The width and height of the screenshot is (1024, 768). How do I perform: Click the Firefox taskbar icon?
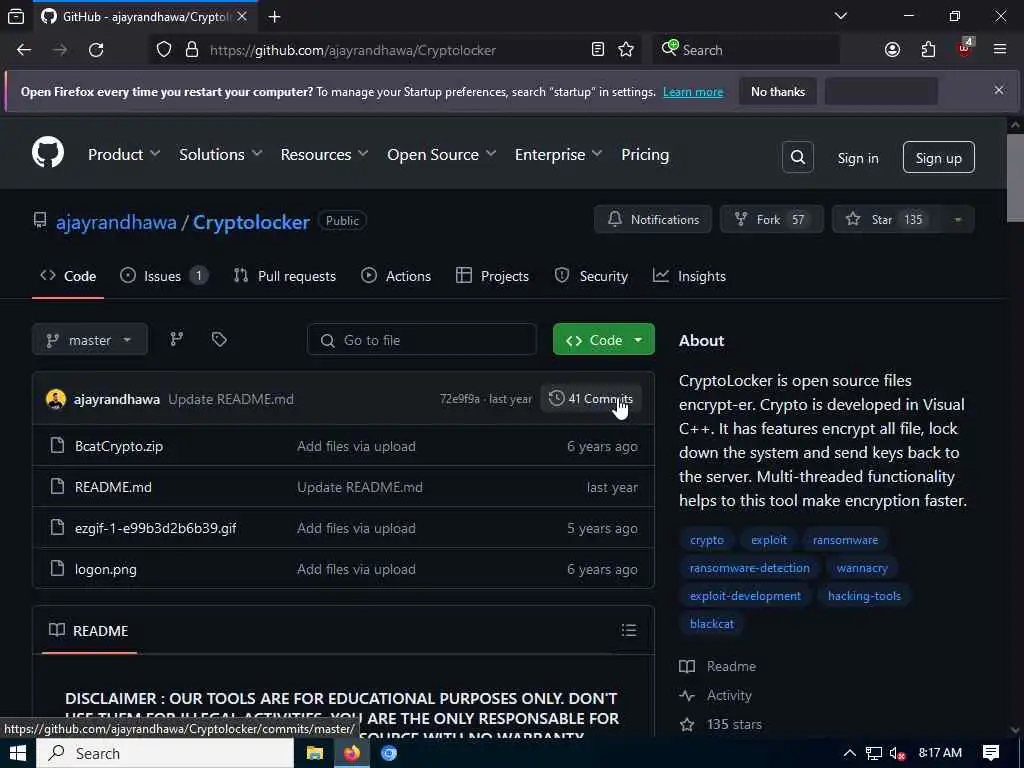click(352, 753)
